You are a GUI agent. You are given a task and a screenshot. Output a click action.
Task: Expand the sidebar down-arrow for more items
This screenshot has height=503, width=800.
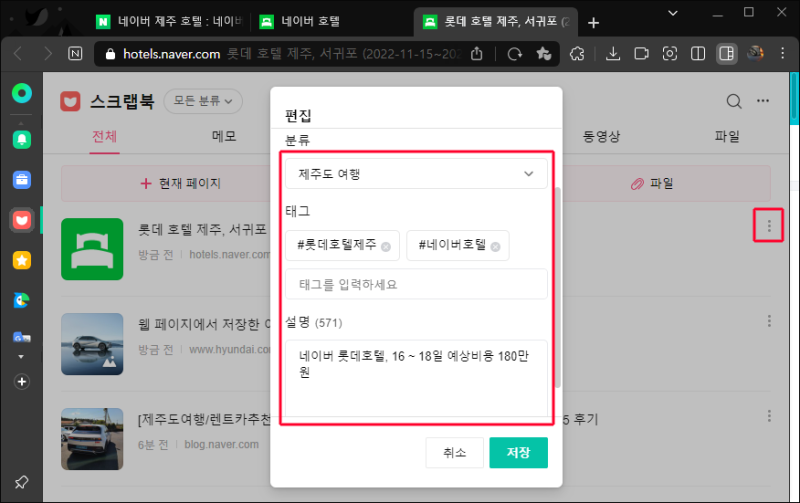tap(21, 357)
